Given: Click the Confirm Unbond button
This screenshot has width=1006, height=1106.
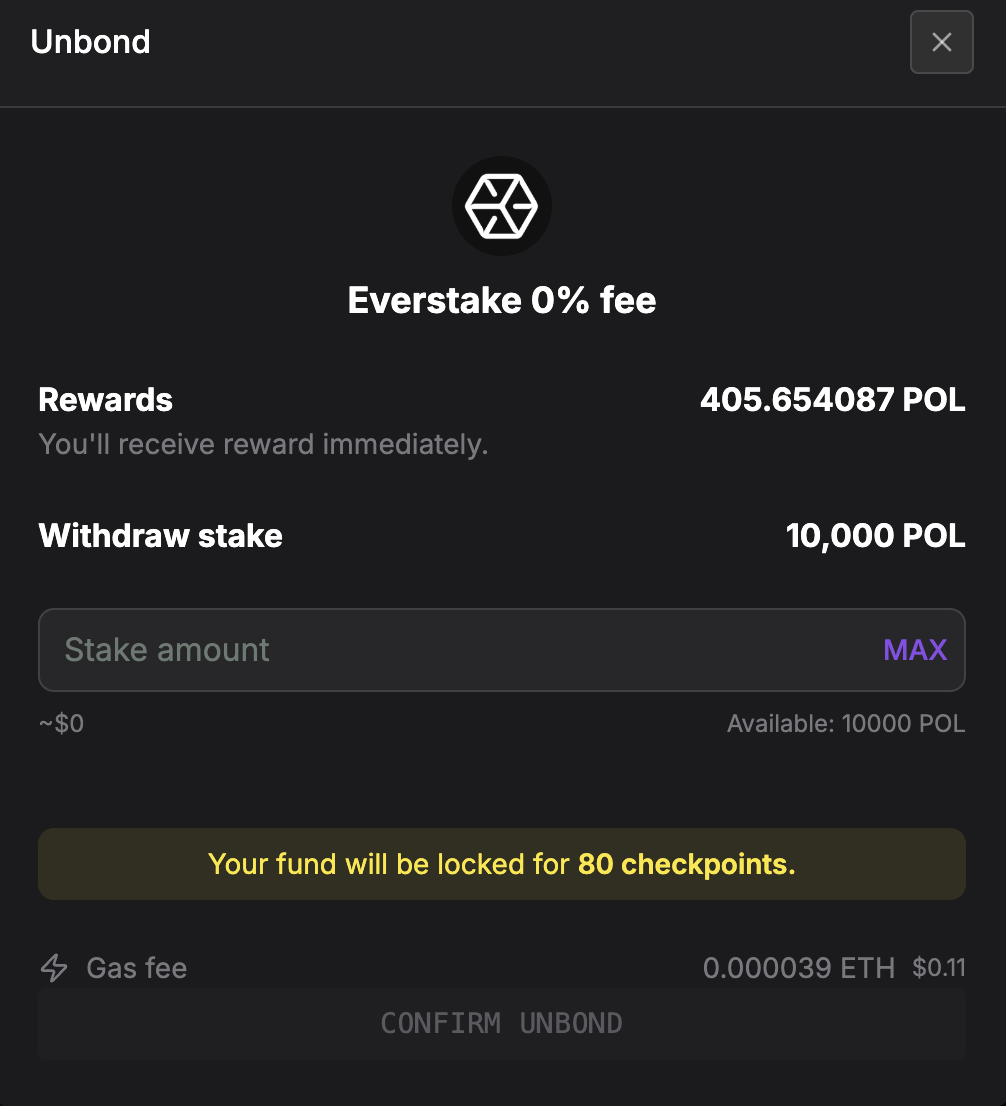Looking at the screenshot, I should (x=502, y=1023).
